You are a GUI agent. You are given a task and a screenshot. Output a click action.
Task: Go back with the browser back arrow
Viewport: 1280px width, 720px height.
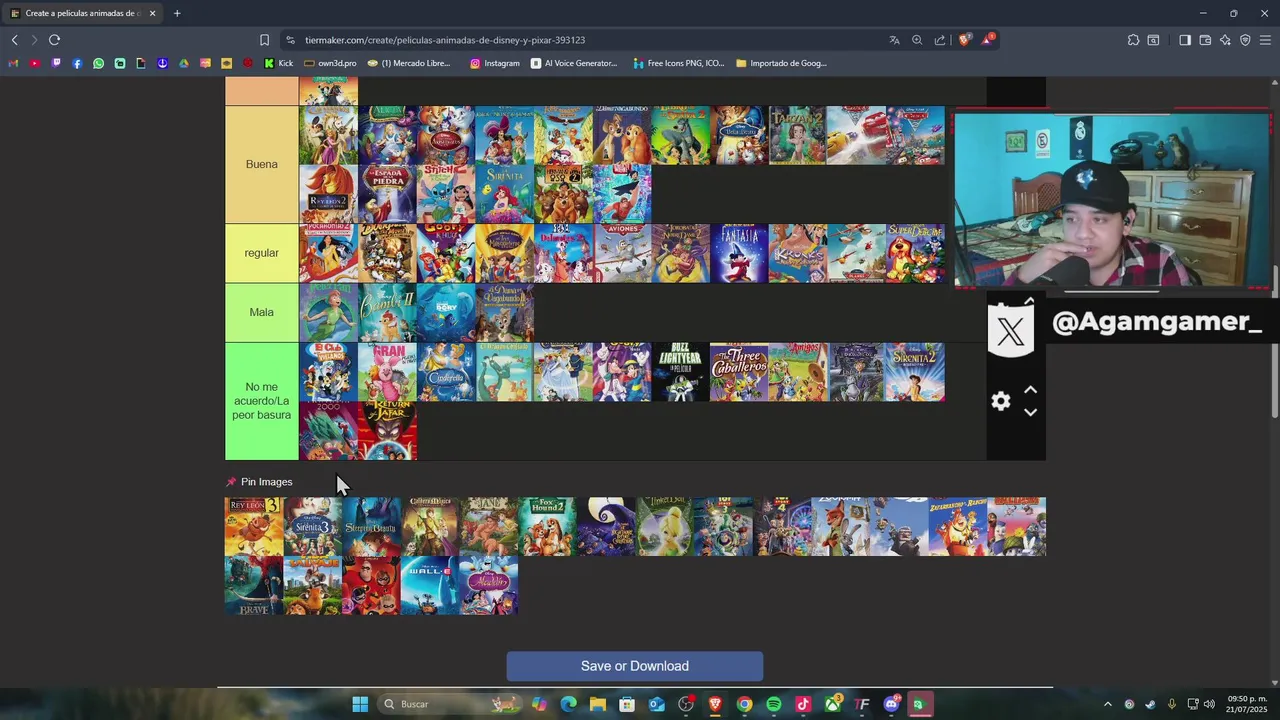14,40
